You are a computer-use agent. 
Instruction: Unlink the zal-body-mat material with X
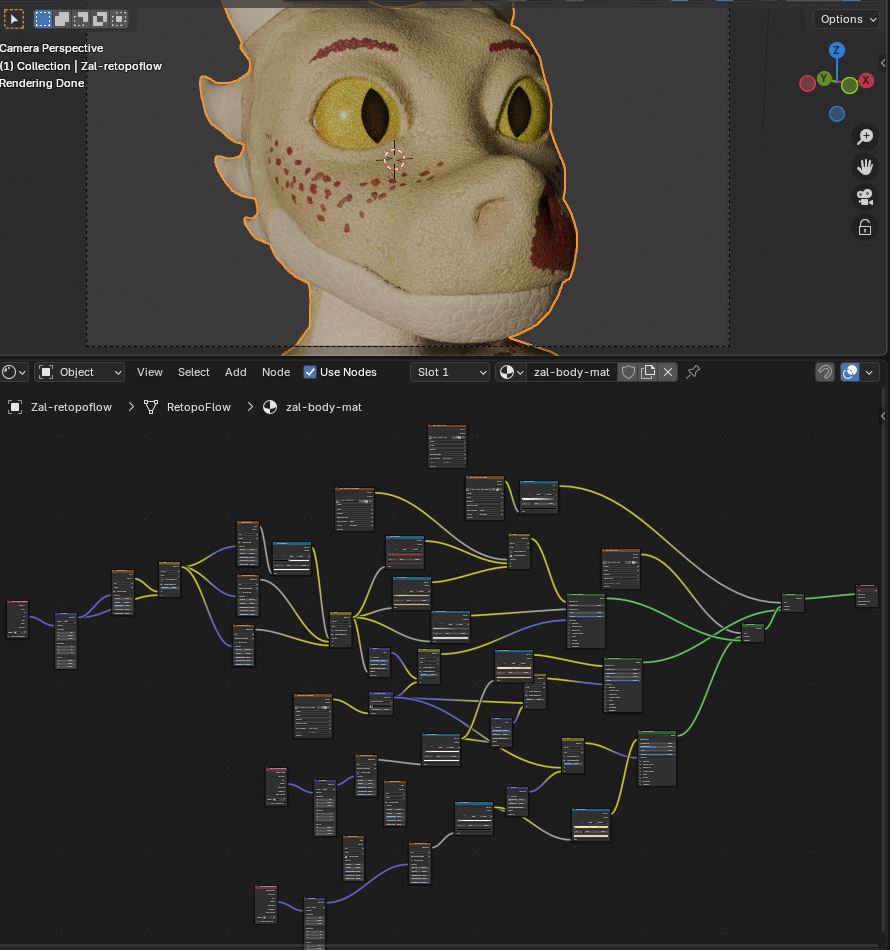(x=668, y=372)
